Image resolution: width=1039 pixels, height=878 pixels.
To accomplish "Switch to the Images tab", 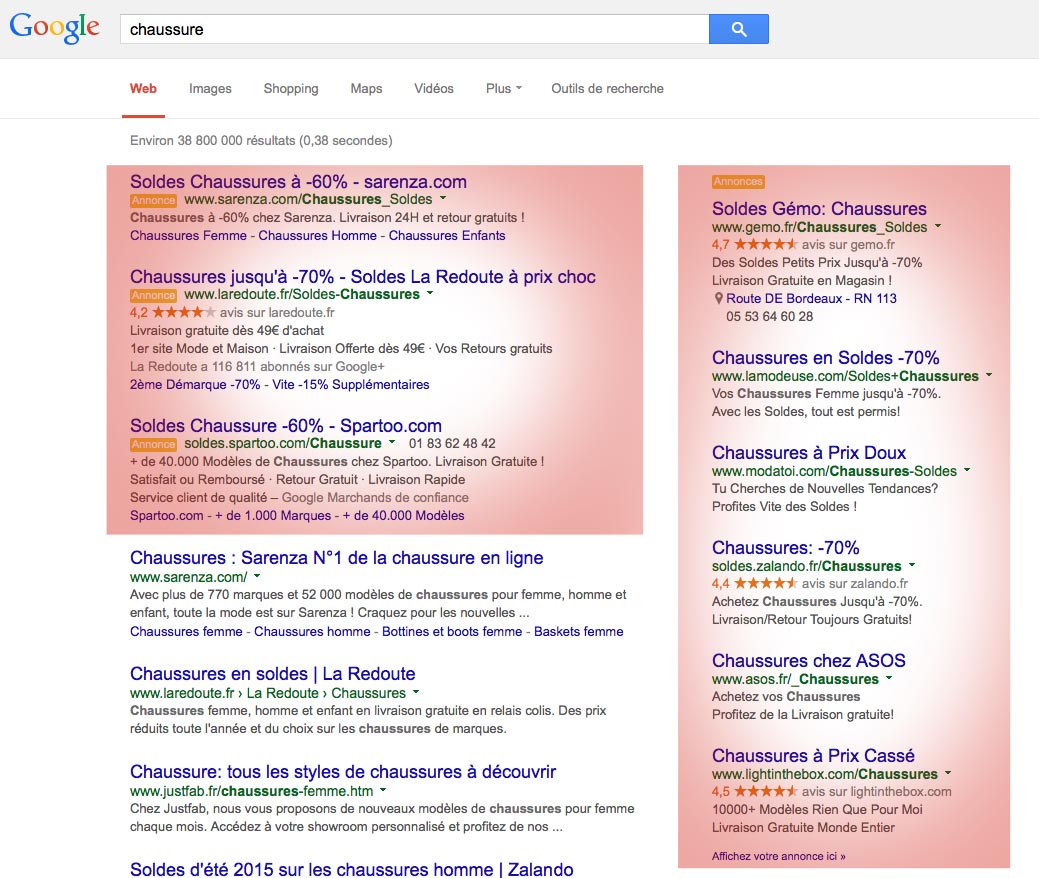I will (x=210, y=89).
